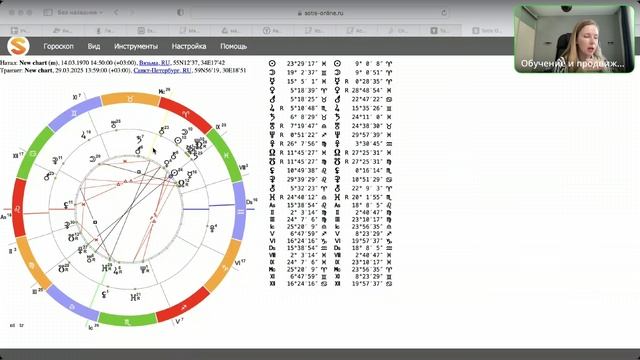The image size is (640, 360).
Task: Open the Помощь menu
Action: 233,47
